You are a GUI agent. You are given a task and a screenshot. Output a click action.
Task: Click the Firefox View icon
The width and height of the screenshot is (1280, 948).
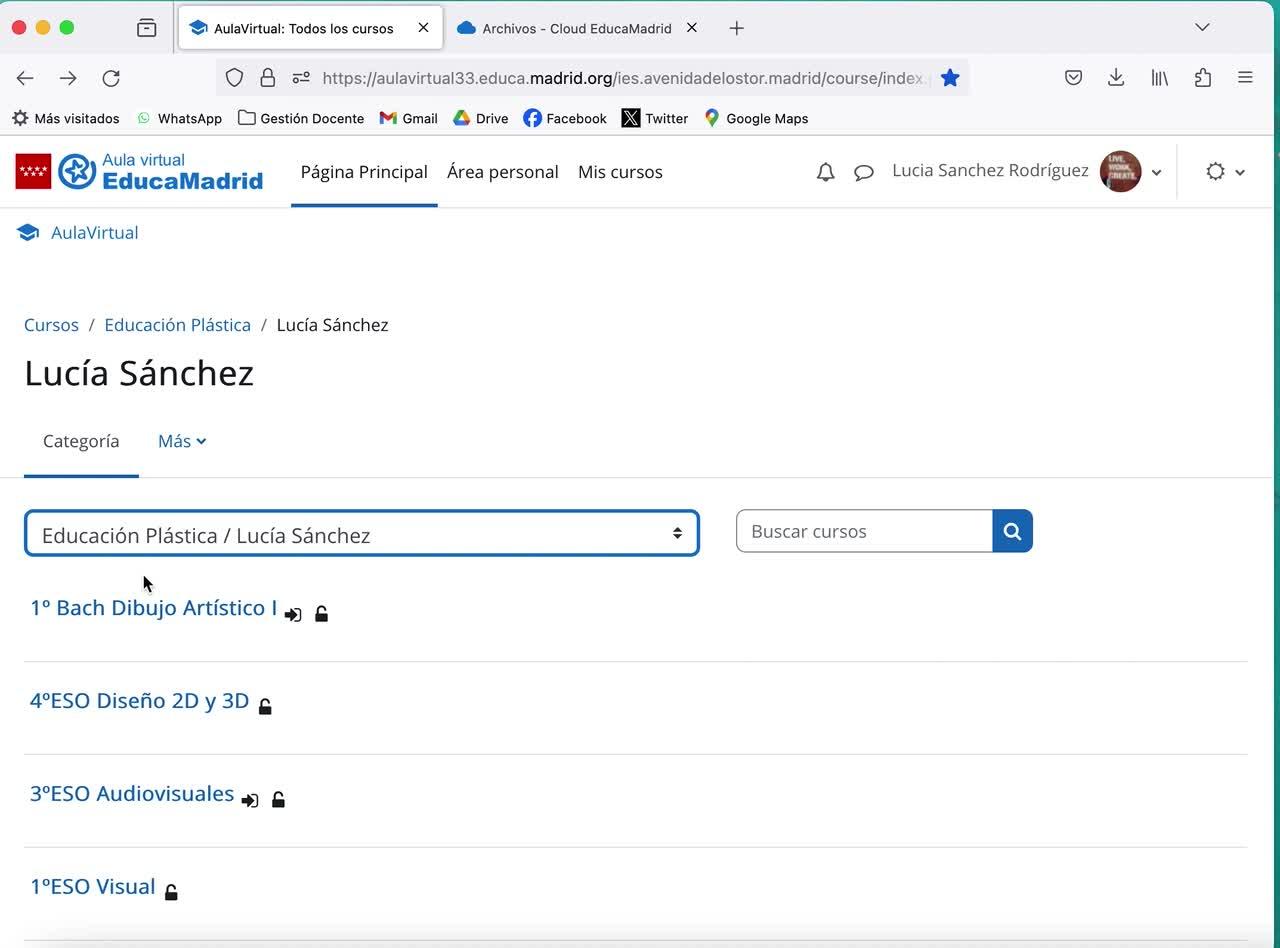pyautogui.click(x=147, y=28)
